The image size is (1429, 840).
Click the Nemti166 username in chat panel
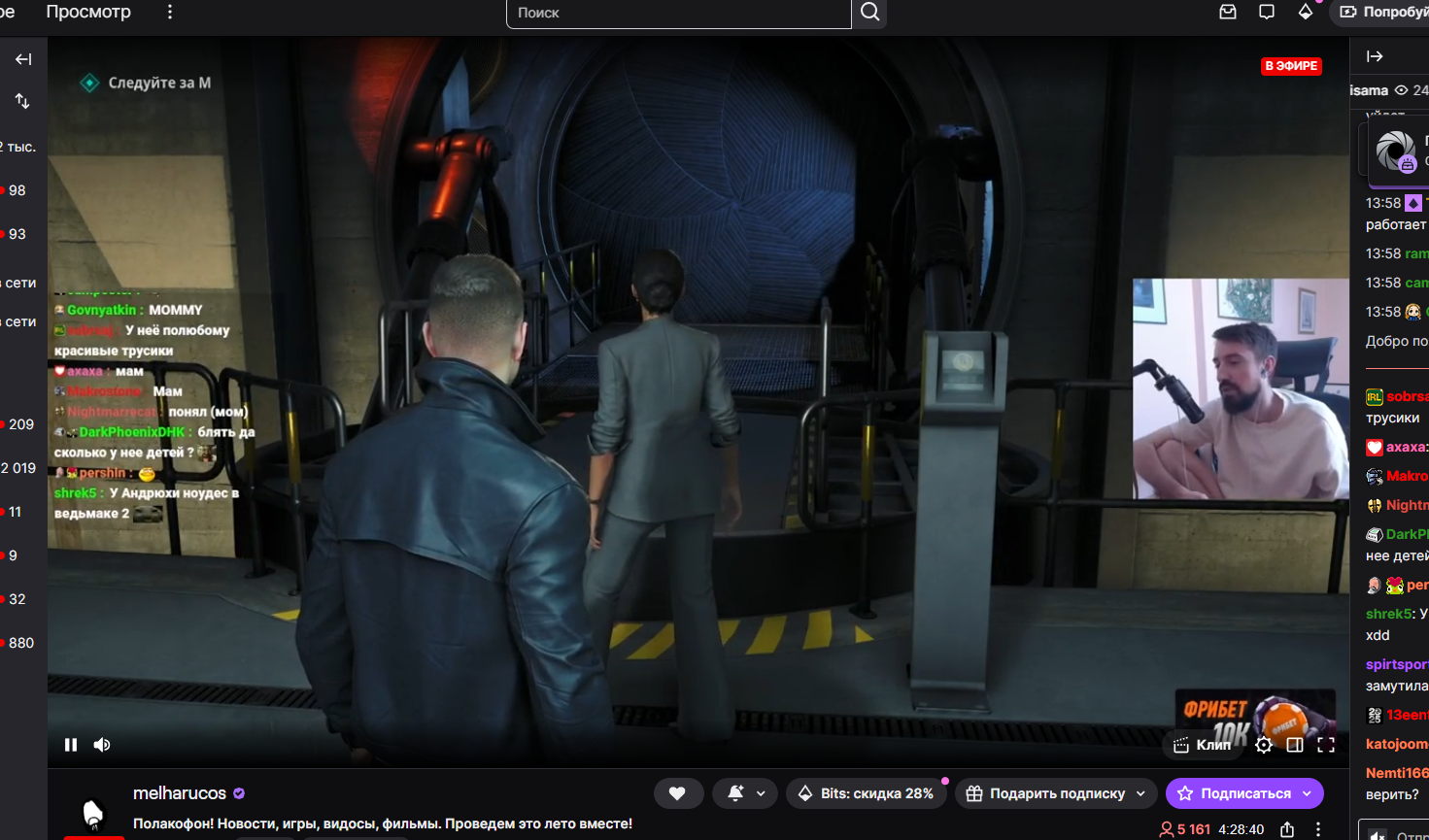pos(1397,773)
